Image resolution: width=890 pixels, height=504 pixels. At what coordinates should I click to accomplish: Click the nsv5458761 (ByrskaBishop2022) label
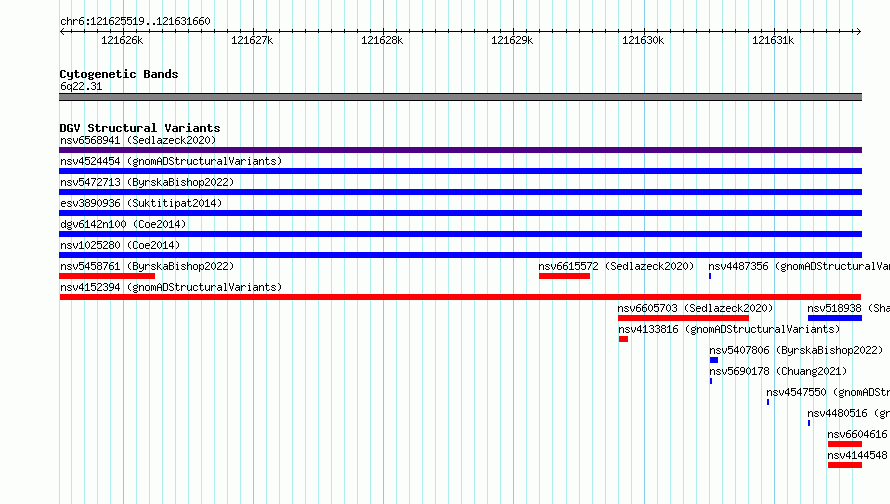(147, 266)
